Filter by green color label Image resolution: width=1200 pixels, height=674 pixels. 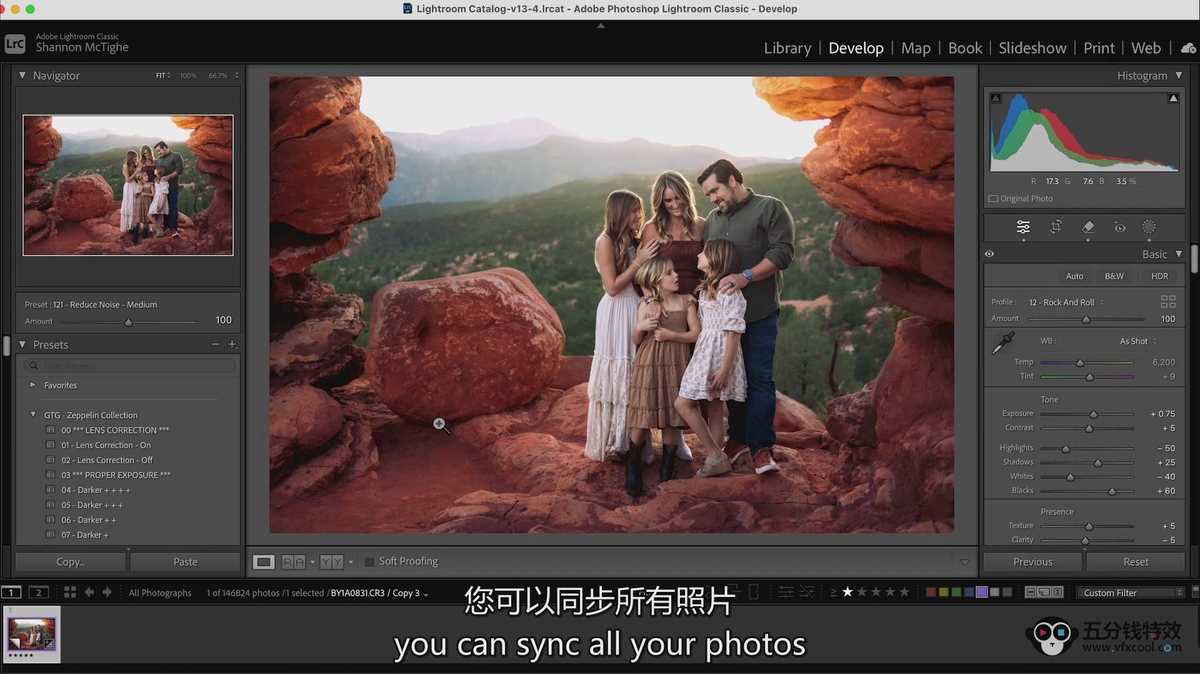tap(957, 592)
